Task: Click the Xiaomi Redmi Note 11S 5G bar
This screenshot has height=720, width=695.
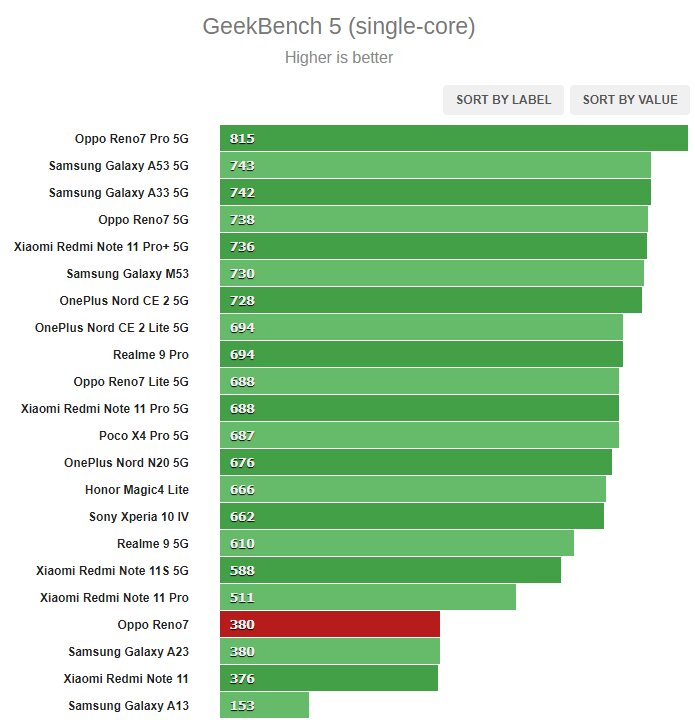Action: coord(390,570)
